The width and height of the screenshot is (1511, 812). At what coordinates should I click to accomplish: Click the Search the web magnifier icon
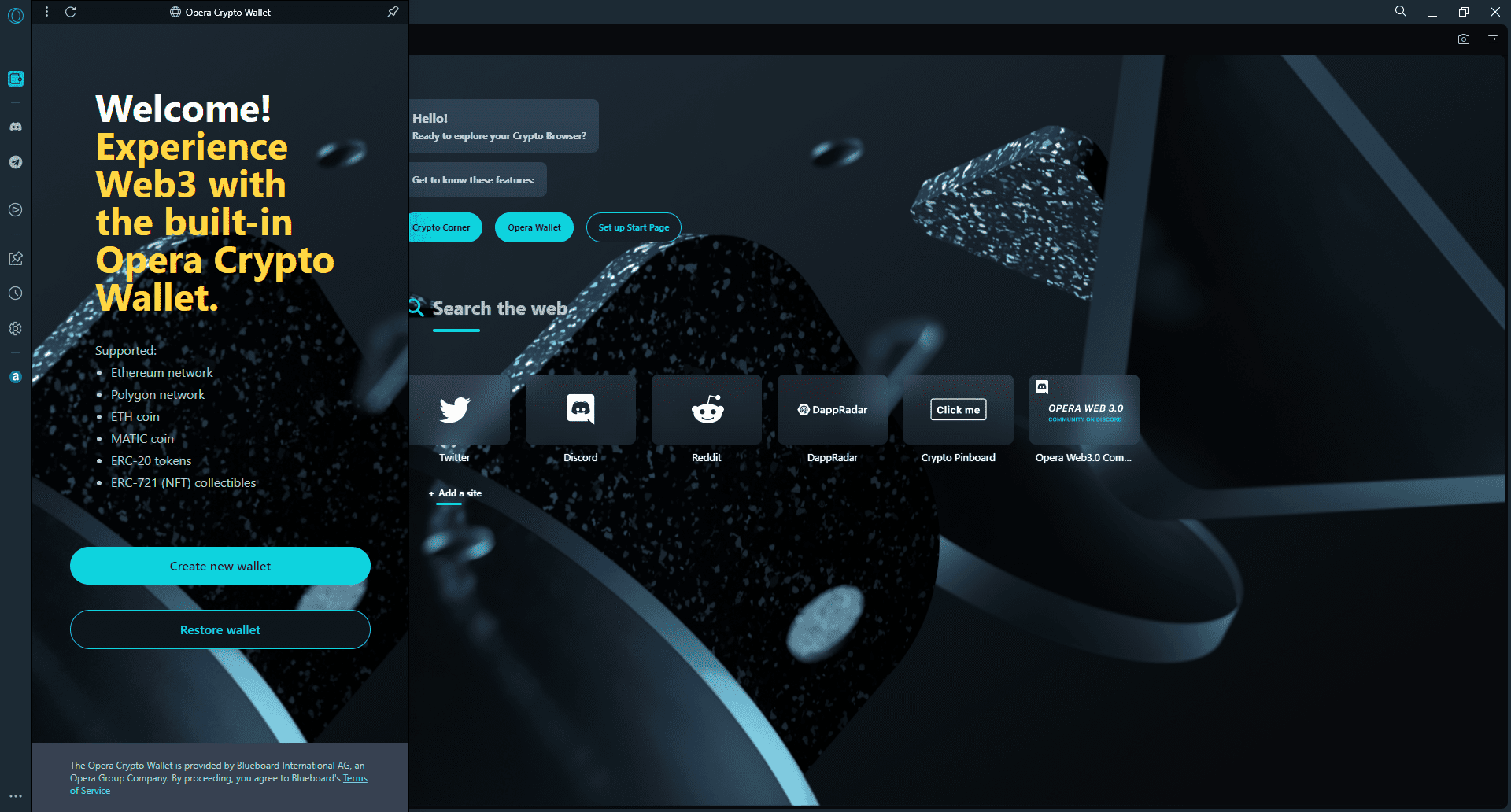click(416, 308)
